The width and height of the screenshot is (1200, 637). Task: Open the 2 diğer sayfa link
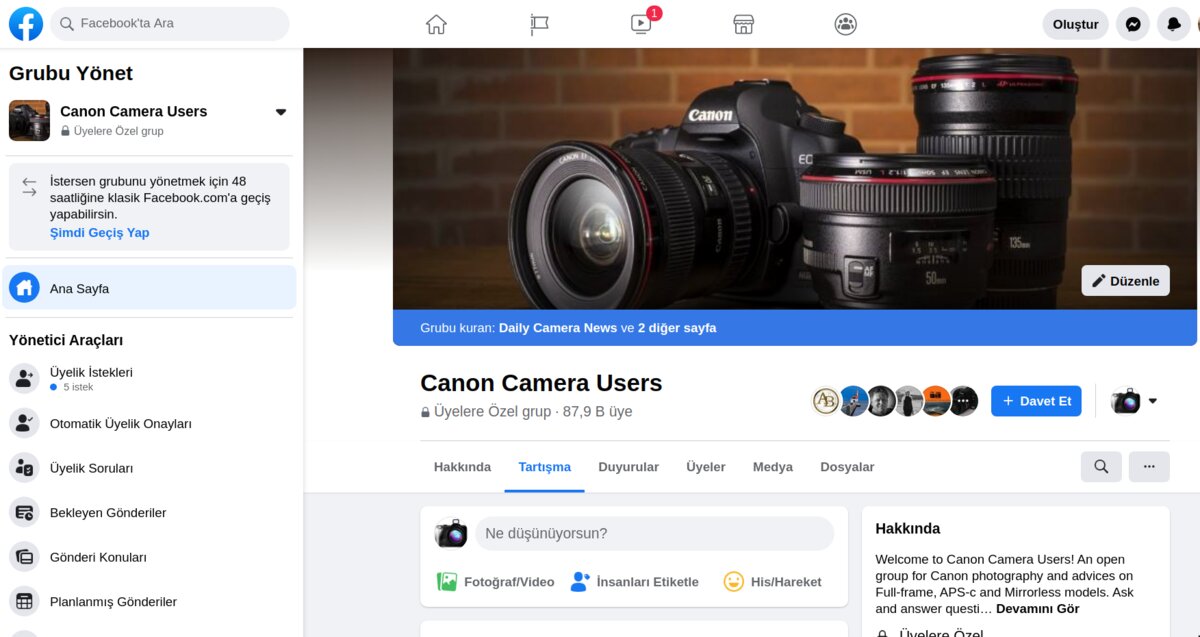[x=677, y=327]
